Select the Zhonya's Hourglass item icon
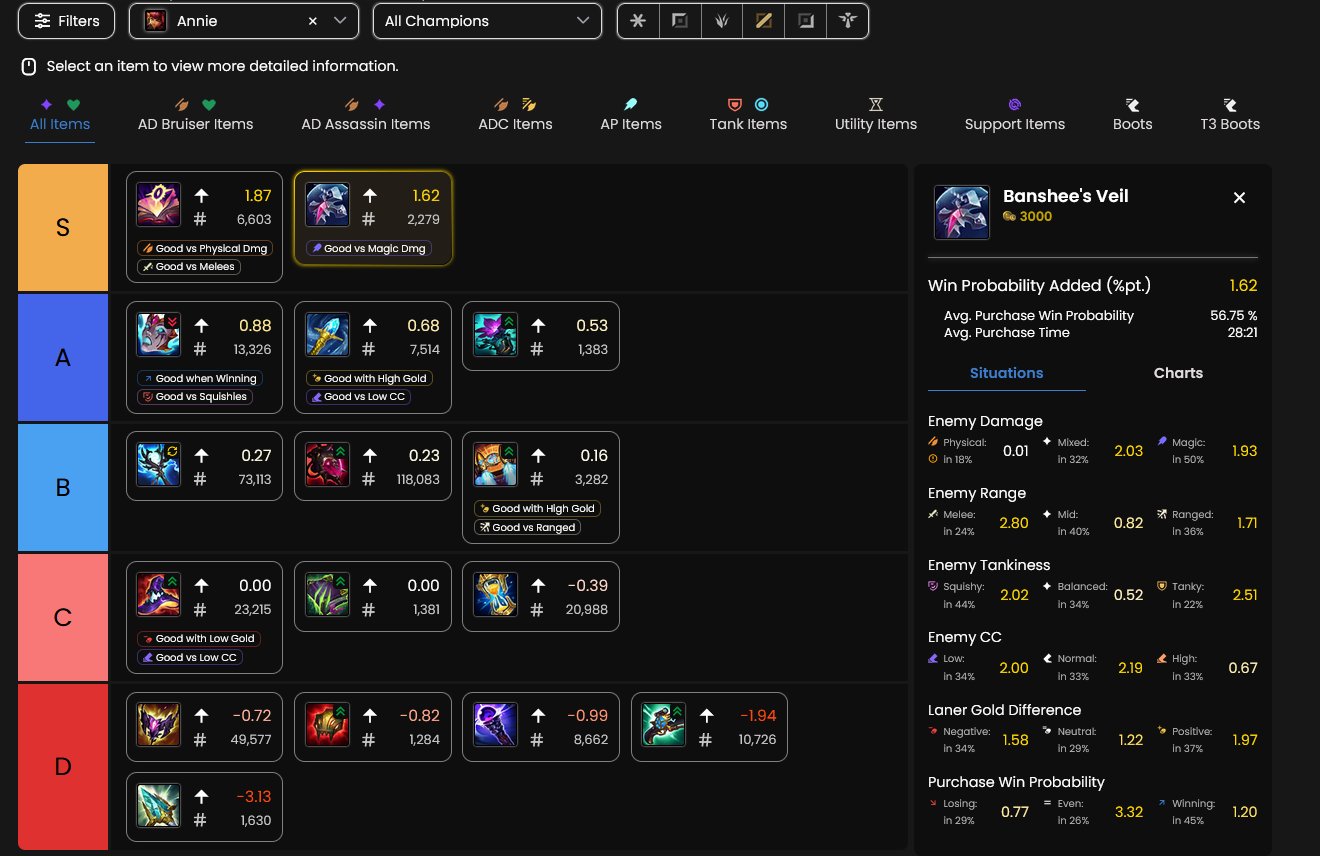This screenshot has height=856, width=1320. pyautogui.click(x=495, y=594)
